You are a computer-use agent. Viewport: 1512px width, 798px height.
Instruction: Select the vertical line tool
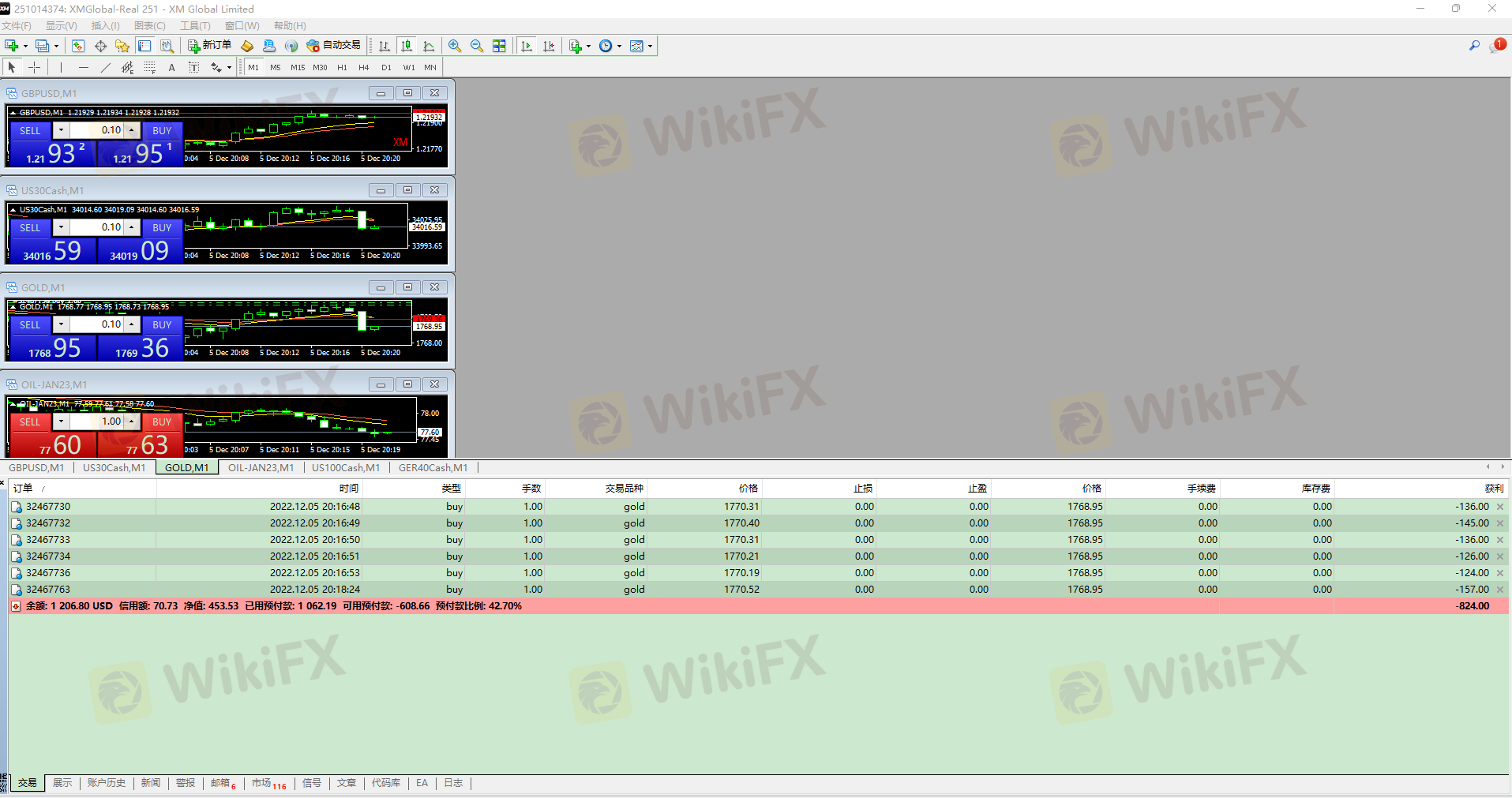tap(61, 67)
